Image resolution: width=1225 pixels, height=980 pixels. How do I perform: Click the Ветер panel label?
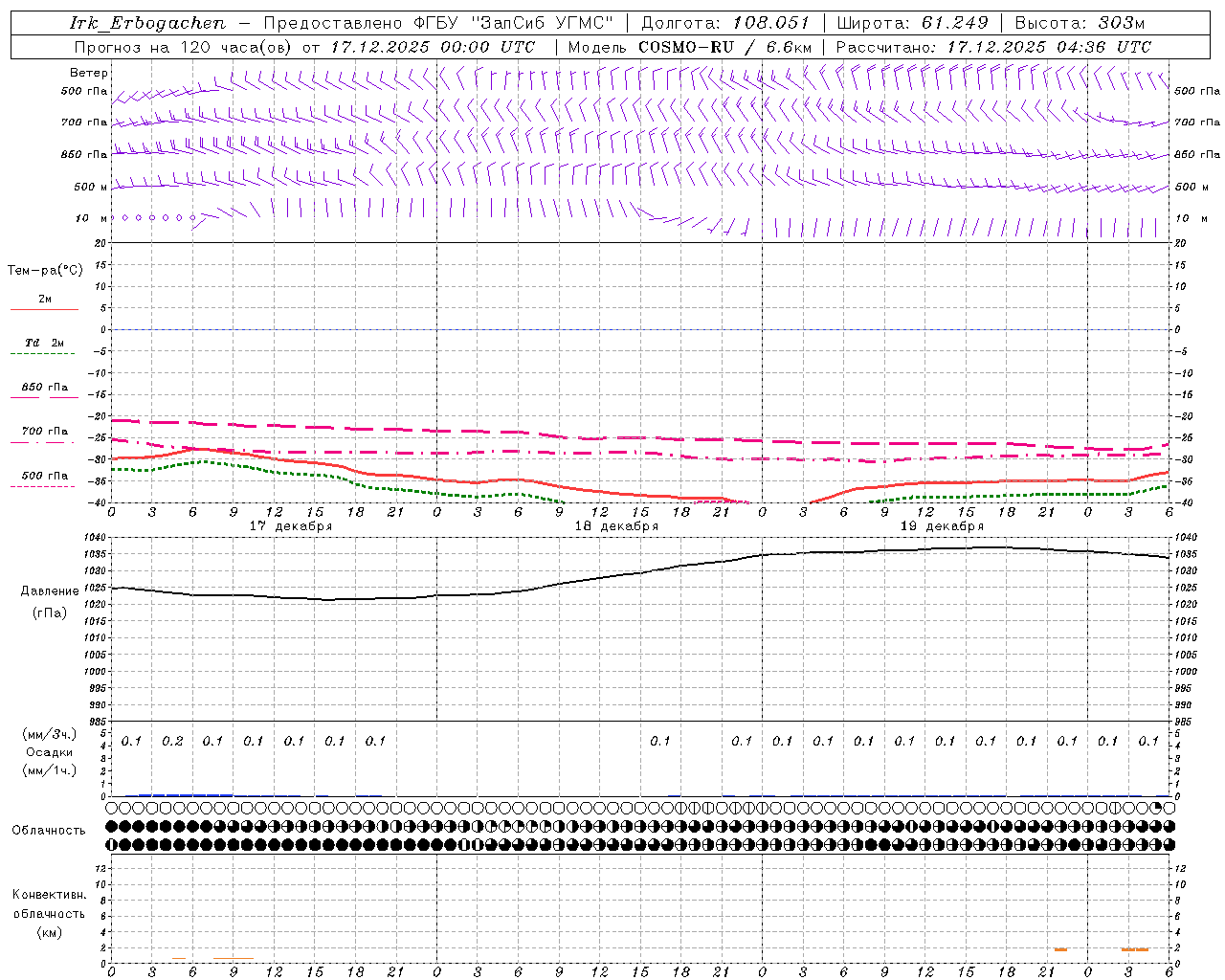[88, 73]
